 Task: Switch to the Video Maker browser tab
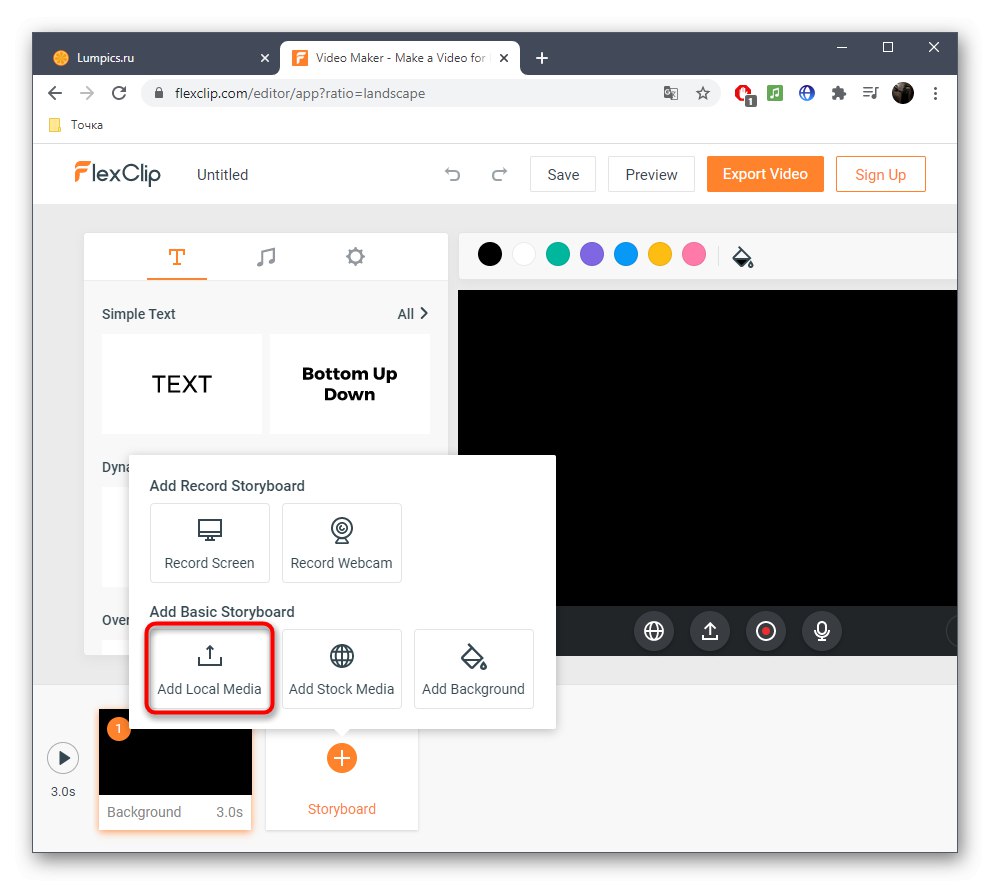coord(390,57)
